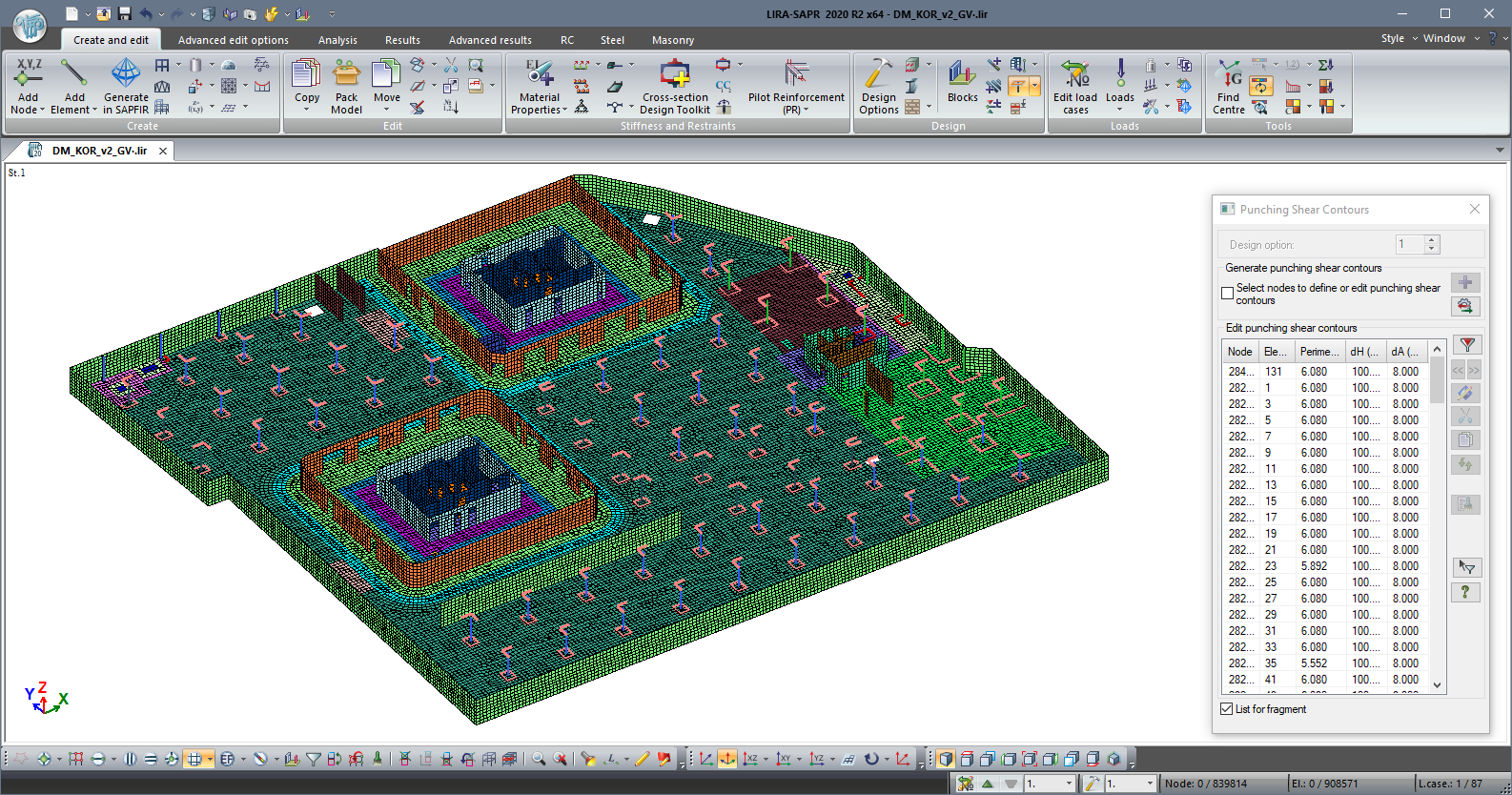The width and height of the screenshot is (1512, 795).
Task: Increase Design option spinner value
Action: pos(1431,240)
